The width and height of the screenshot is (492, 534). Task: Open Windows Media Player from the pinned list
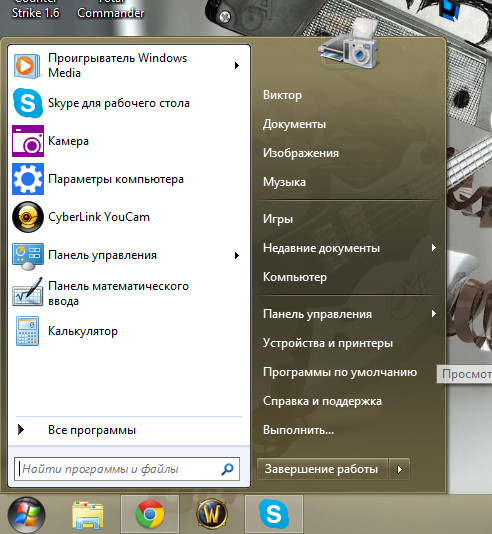(x=117, y=65)
